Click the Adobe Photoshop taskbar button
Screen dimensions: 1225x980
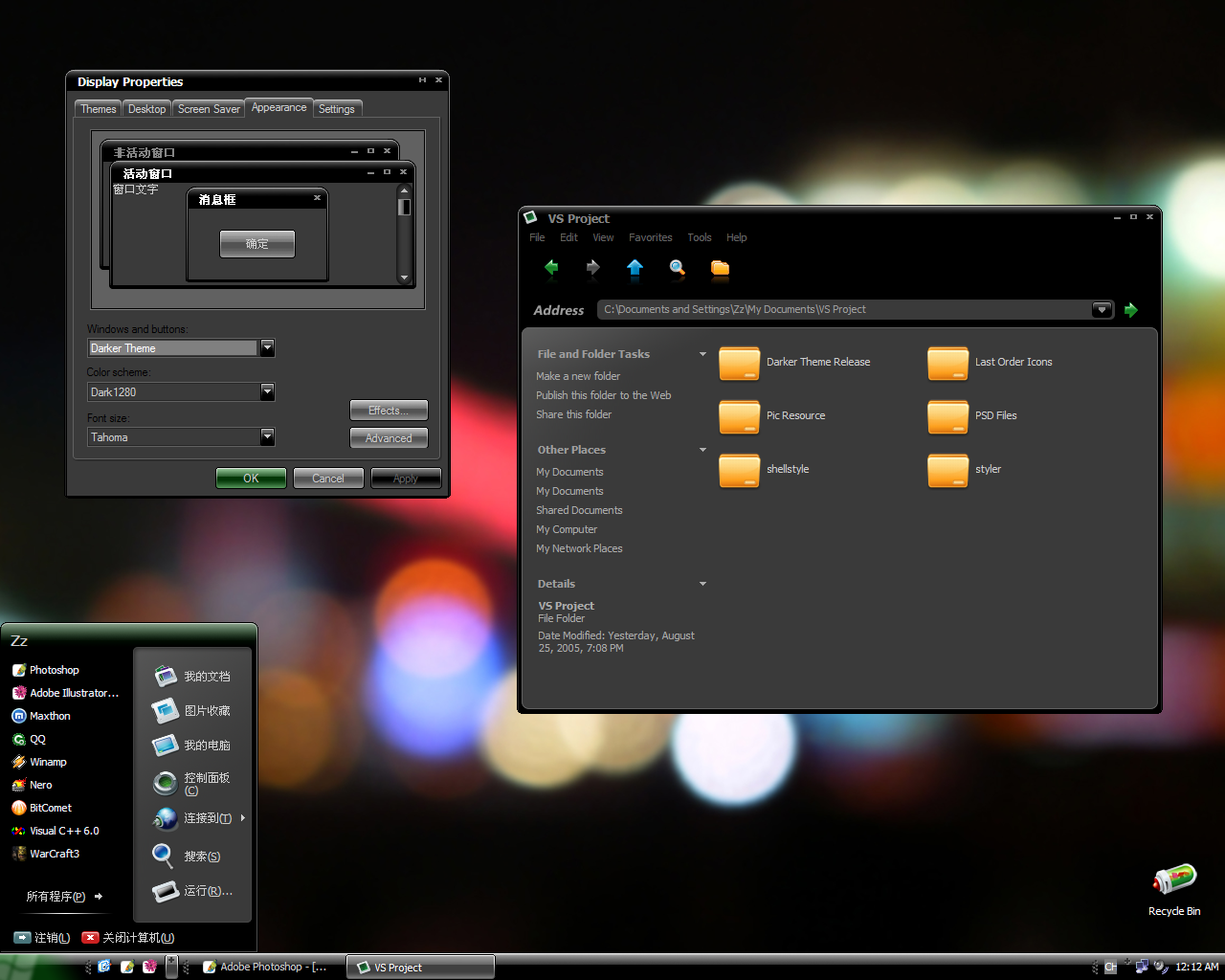pyautogui.click(x=268, y=967)
